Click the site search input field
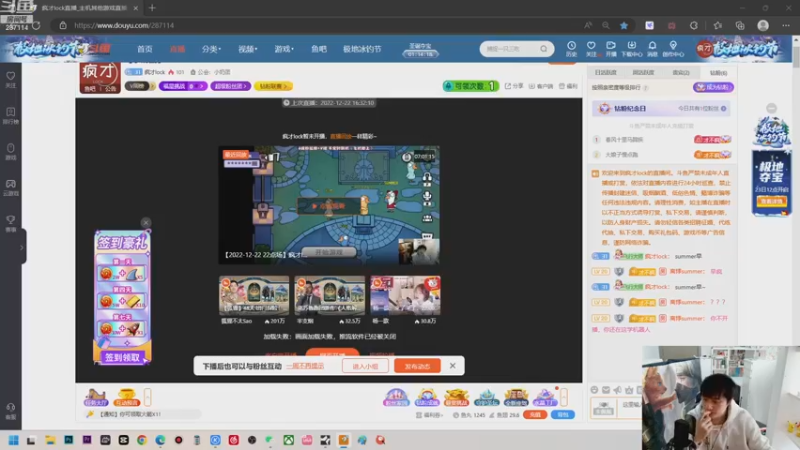The image size is (800, 450). (510, 49)
